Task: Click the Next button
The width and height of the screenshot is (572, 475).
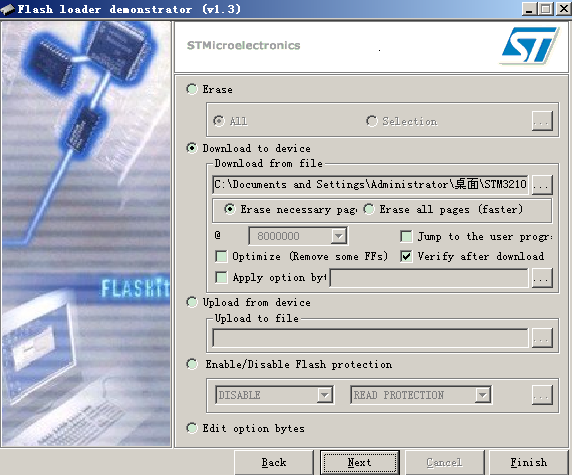Action: click(360, 463)
